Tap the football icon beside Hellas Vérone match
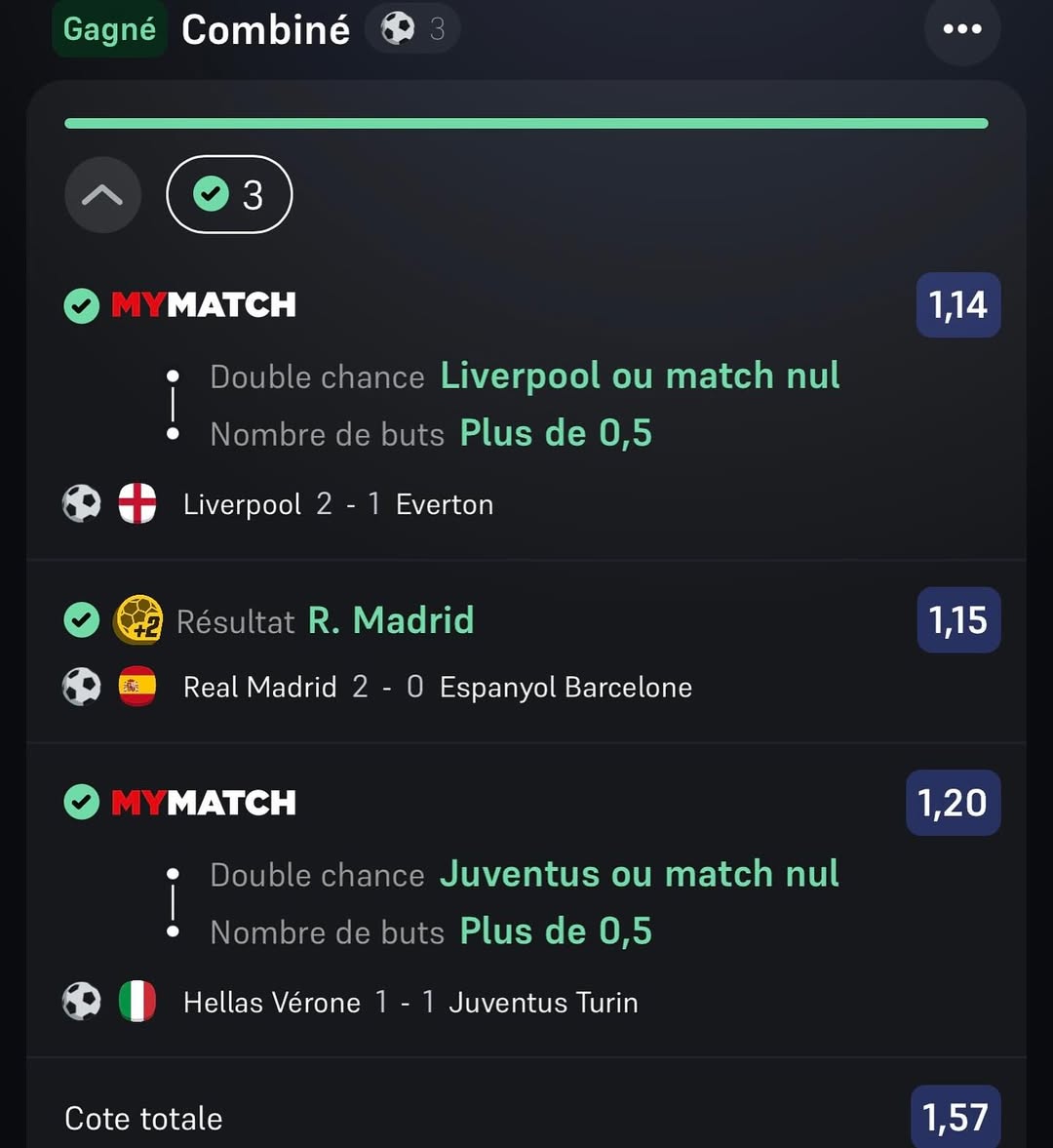The image size is (1053, 1148). 82,1002
